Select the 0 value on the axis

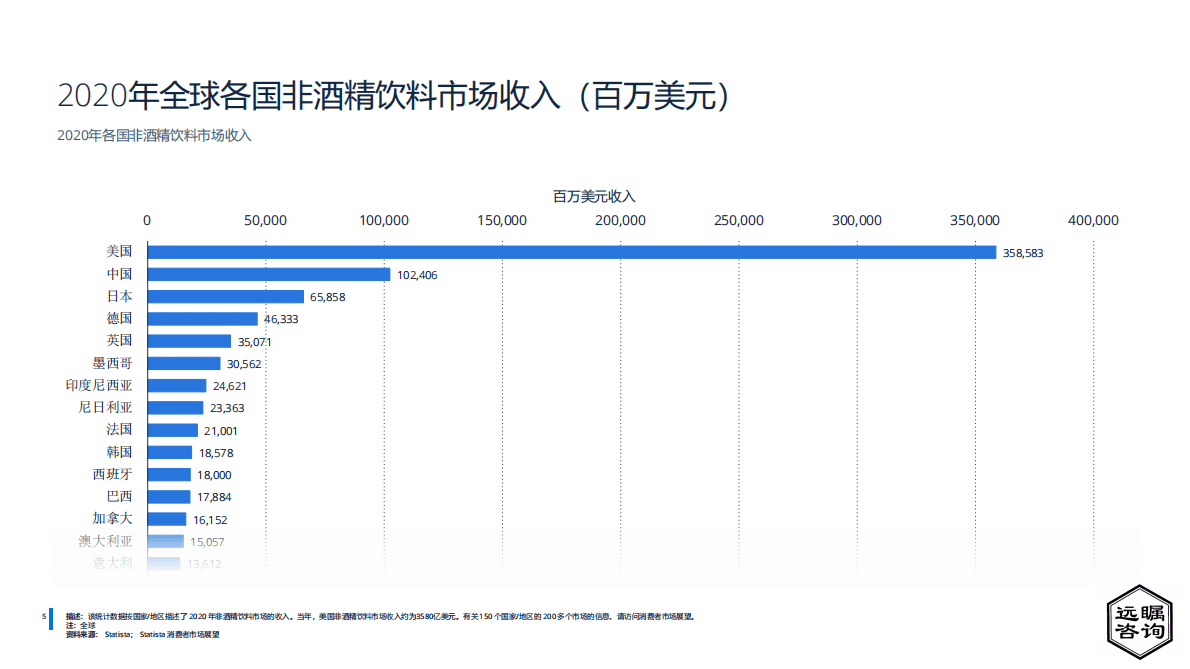tap(146, 220)
